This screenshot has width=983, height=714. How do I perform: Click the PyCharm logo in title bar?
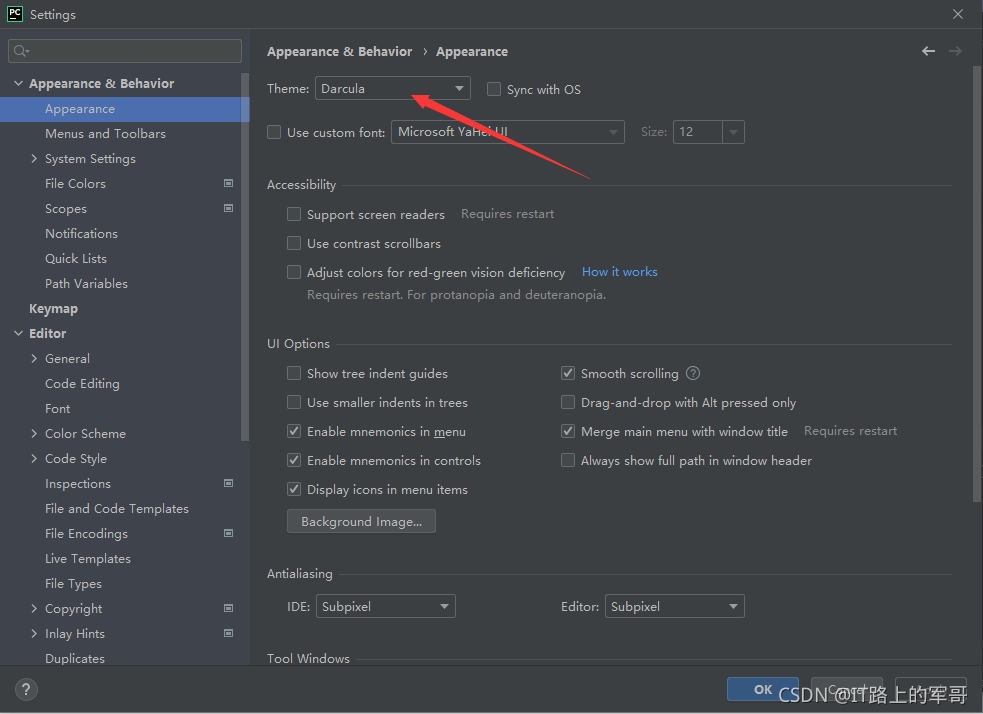(14, 14)
